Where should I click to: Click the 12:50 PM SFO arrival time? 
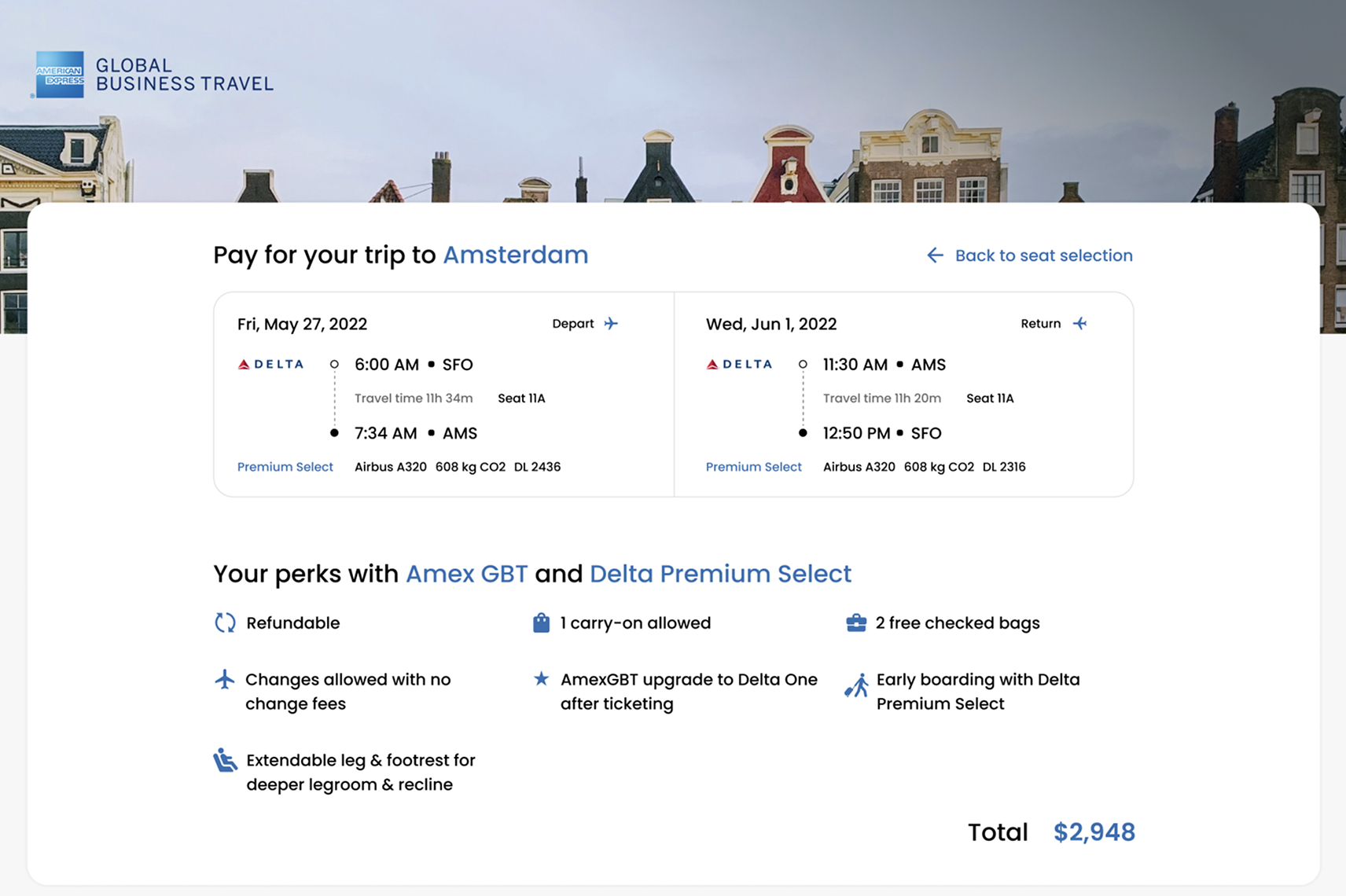pyautogui.click(x=882, y=433)
